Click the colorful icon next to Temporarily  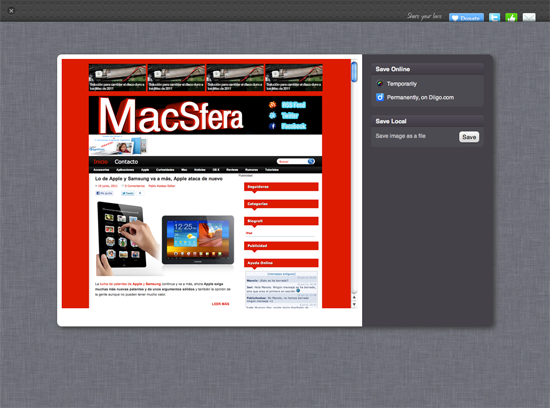pos(380,83)
